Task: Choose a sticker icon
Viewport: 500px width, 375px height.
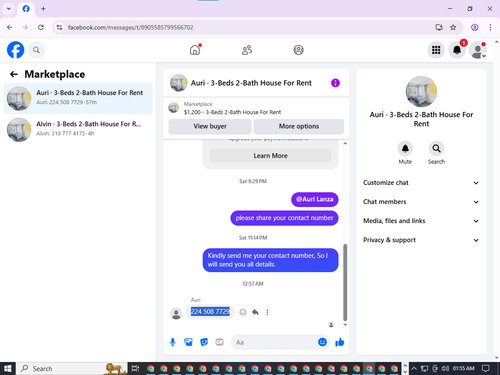Action: coord(204,342)
